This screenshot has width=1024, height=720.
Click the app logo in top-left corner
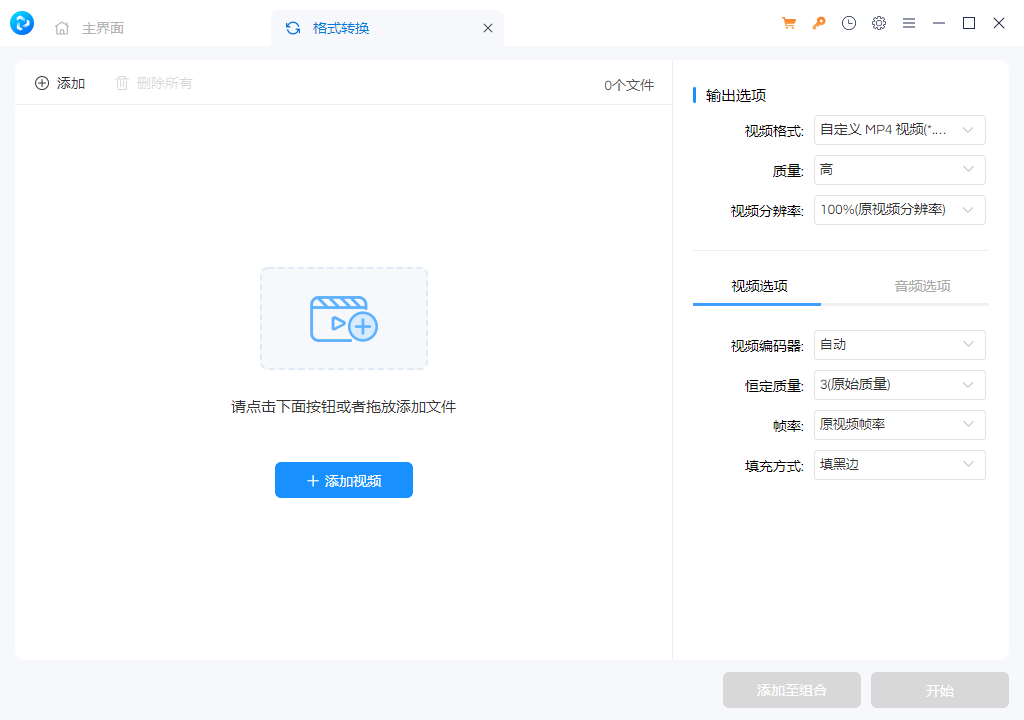pos(21,23)
